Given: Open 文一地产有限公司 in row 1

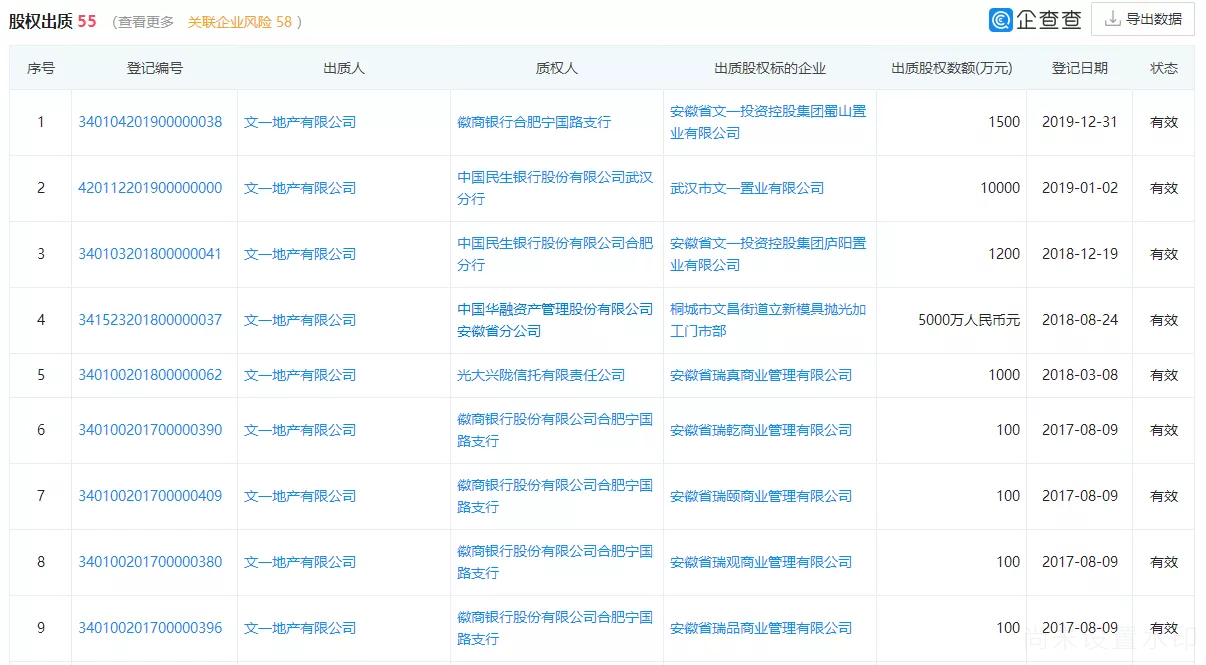Looking at the screenshot, I should 300,122.
